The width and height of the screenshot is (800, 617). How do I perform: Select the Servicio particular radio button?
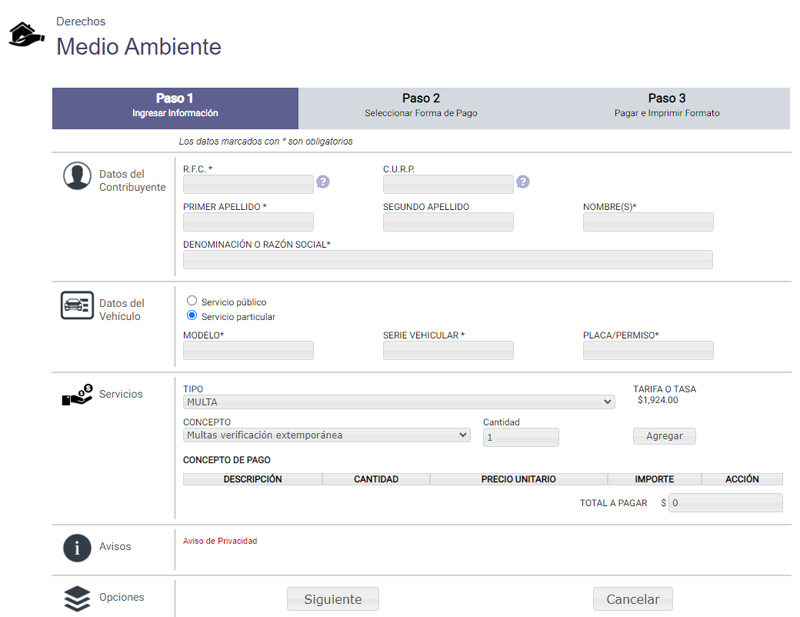(x=192, y=316)
